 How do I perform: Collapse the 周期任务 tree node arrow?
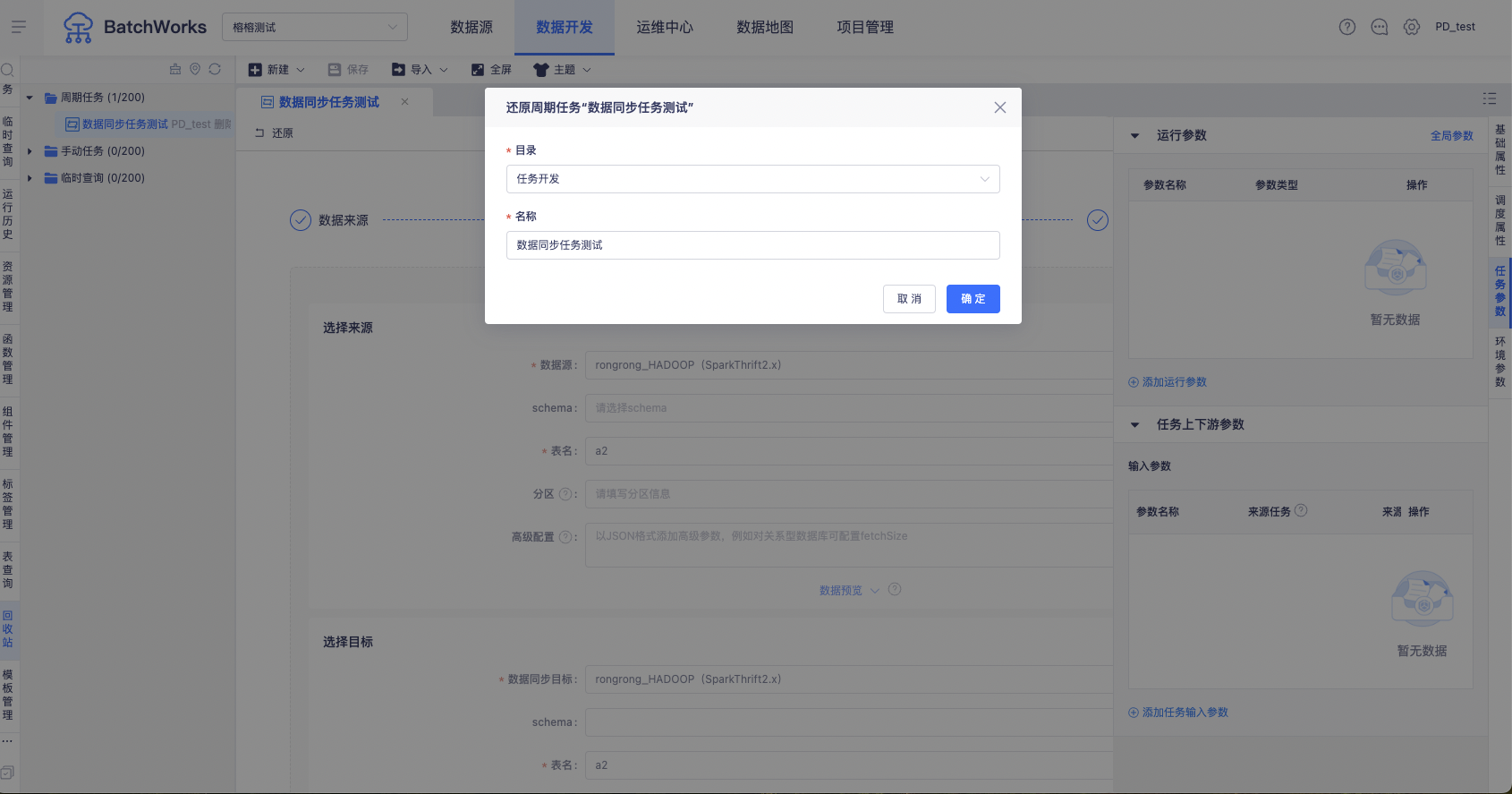(x=30, y=98)
